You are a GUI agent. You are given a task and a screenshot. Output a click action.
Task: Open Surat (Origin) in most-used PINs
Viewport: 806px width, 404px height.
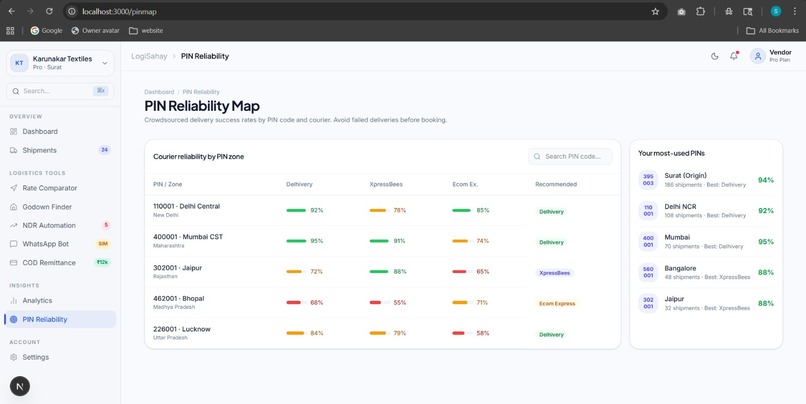coord(706,180)
